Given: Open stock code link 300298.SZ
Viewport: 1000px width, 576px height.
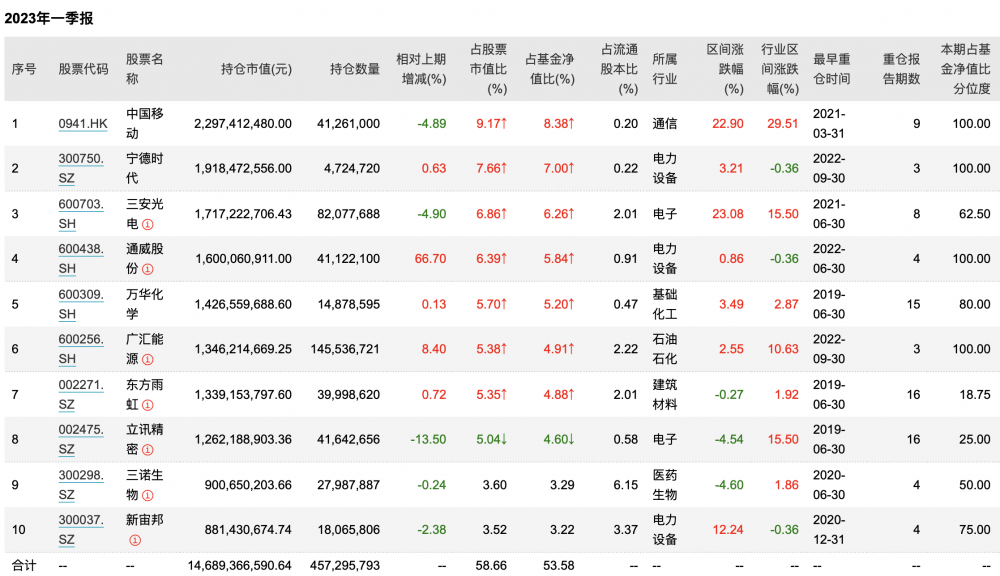Looking at the screenshot, I should tap(81, 485).
